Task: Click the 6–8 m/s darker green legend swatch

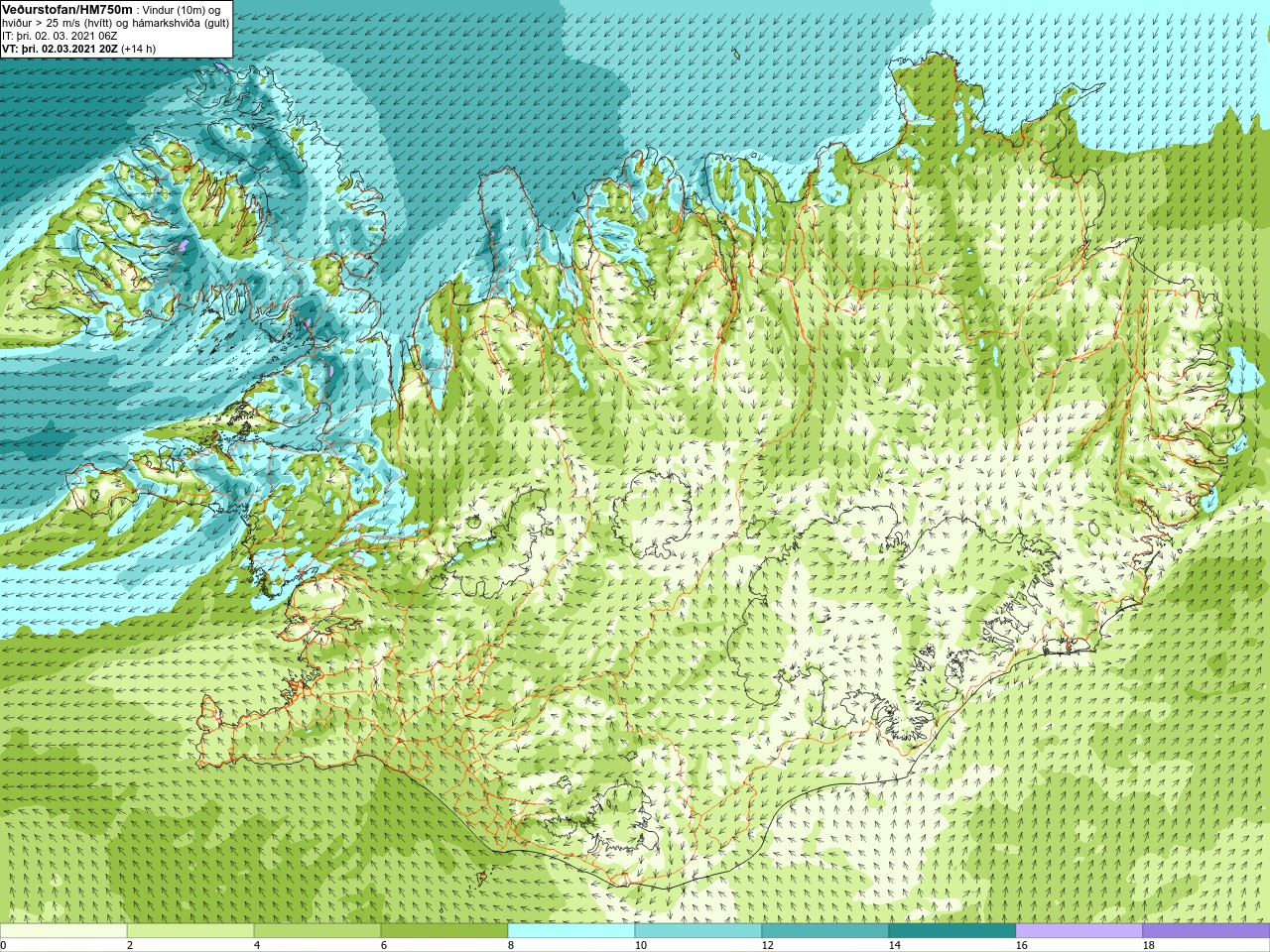Action: pyautogui.click(x=444, y=931)
